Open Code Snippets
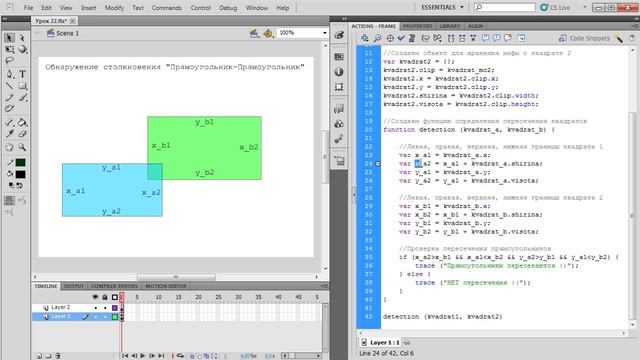This screenshot has height=360, width=640. (x=584, y=38)
